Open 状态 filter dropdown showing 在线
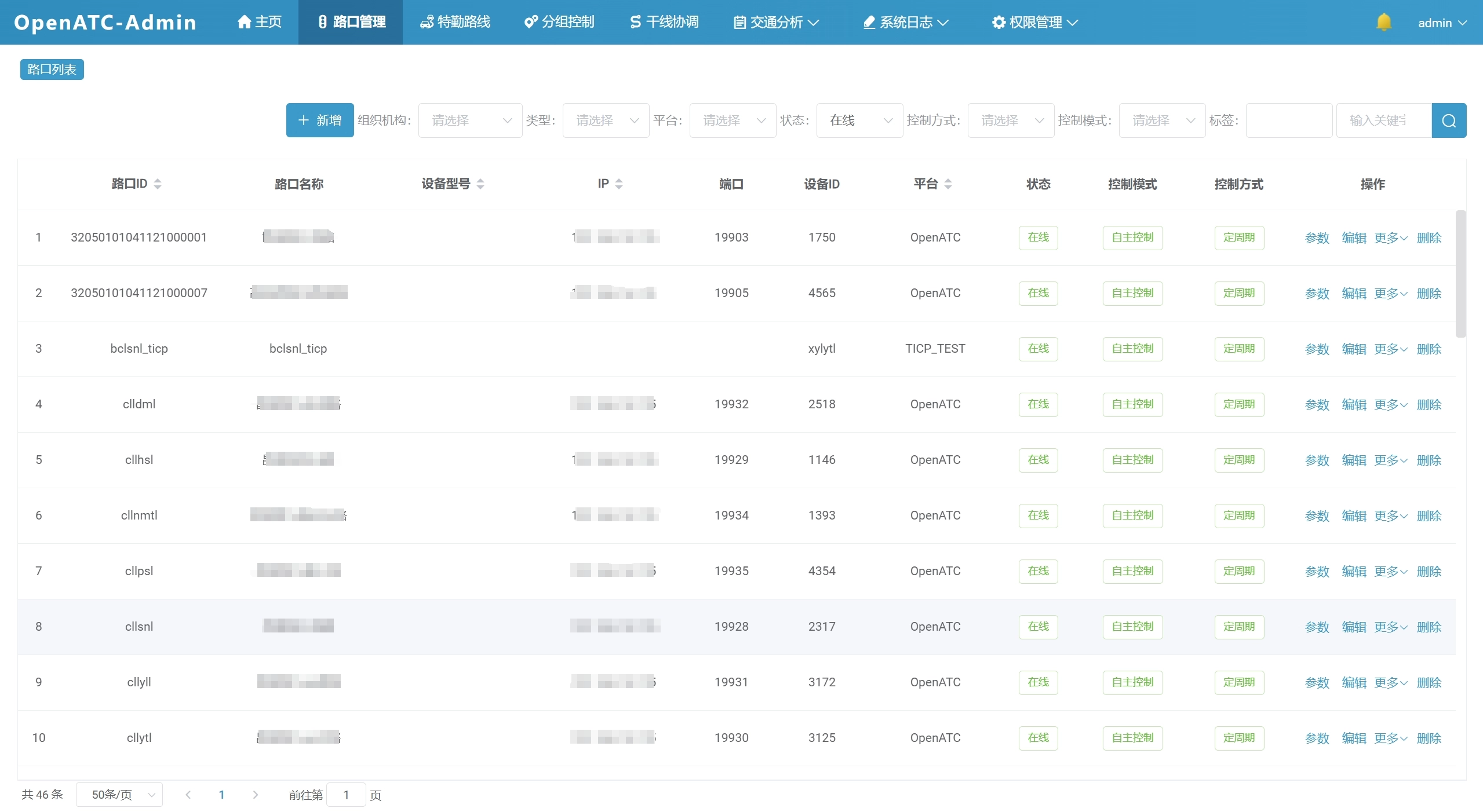The image size is (1483, 812). [x=859, y=120]
